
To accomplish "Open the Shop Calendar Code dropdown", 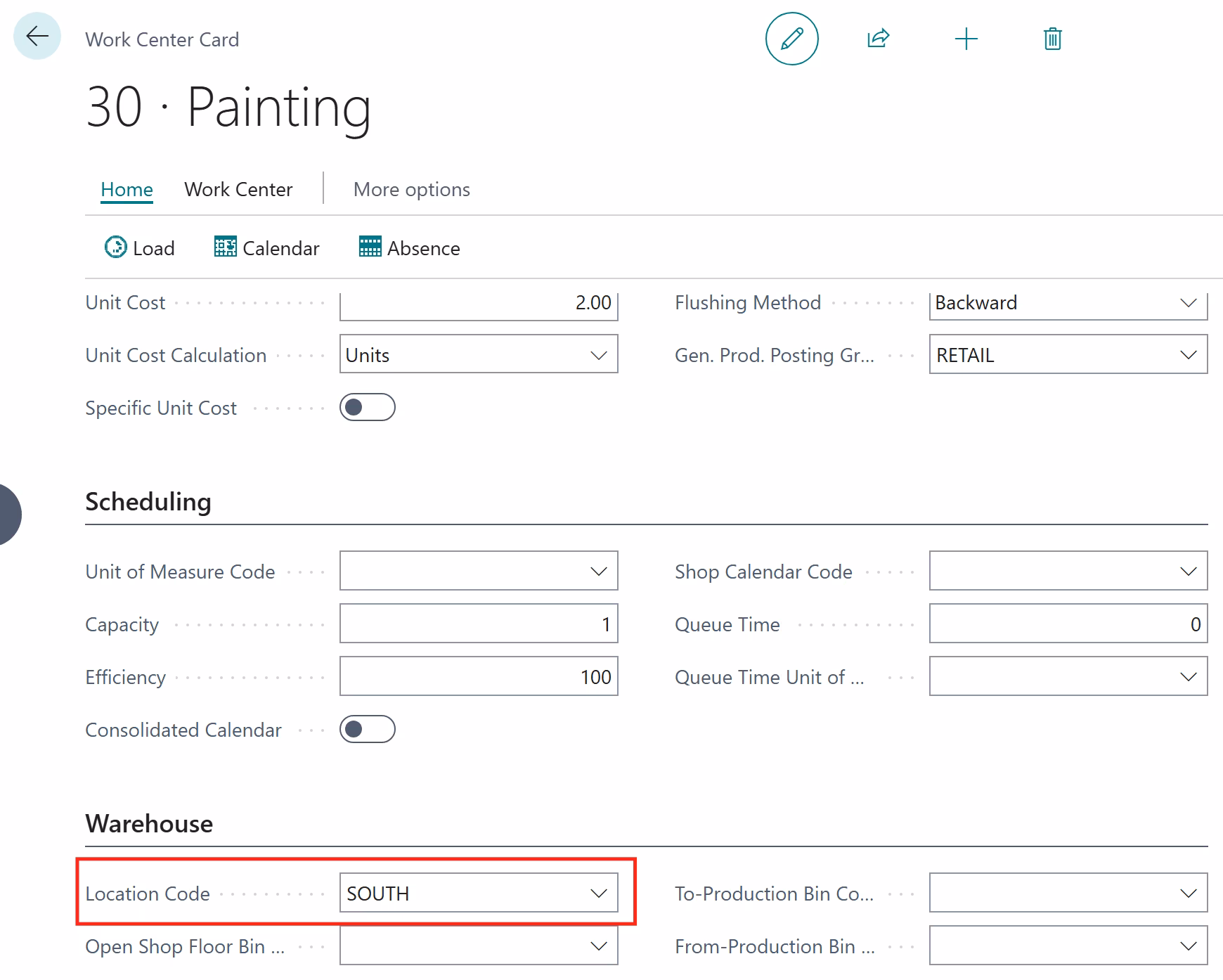I will click(1188, 572).
